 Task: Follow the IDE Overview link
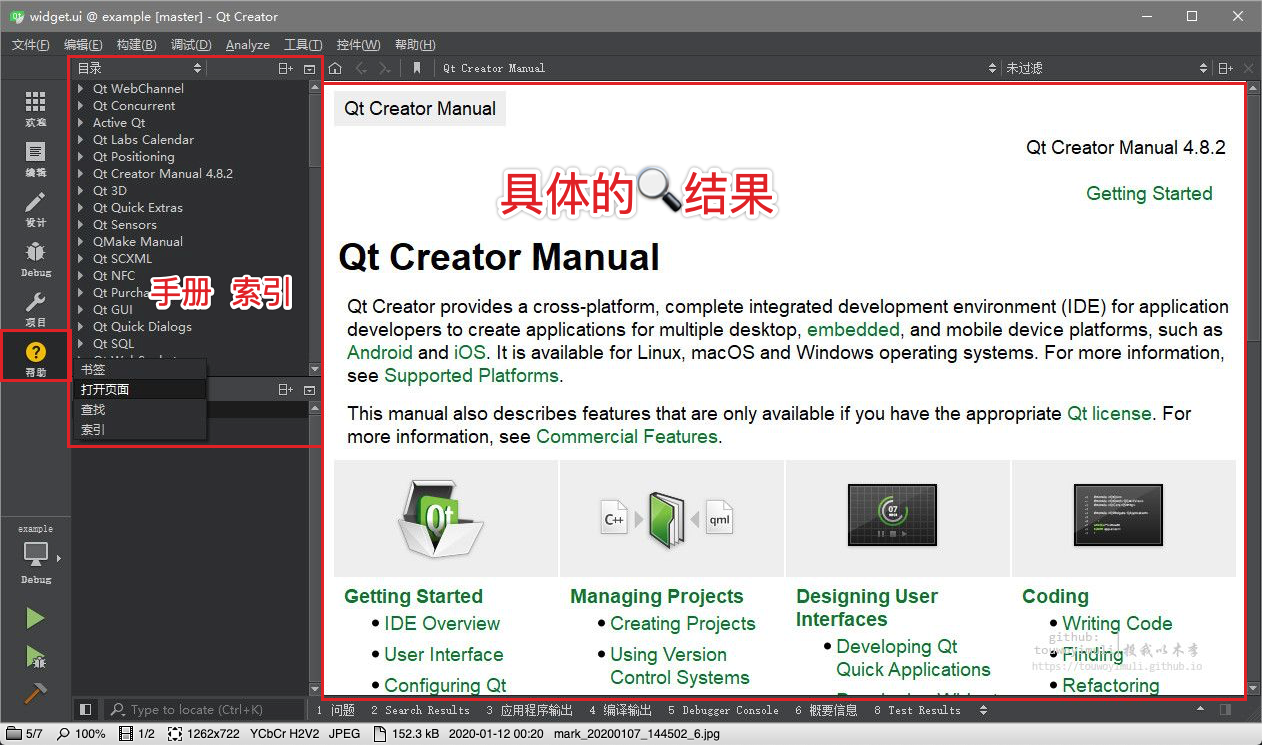(442, 624)
